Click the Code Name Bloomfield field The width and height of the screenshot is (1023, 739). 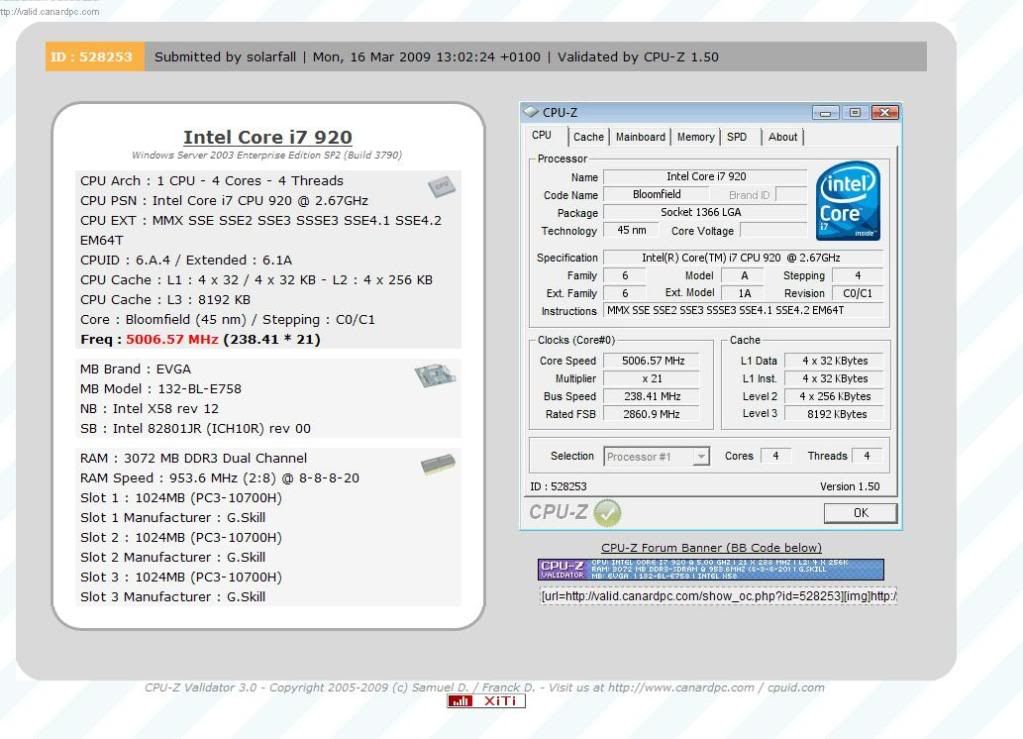click(x=656, y=194)
